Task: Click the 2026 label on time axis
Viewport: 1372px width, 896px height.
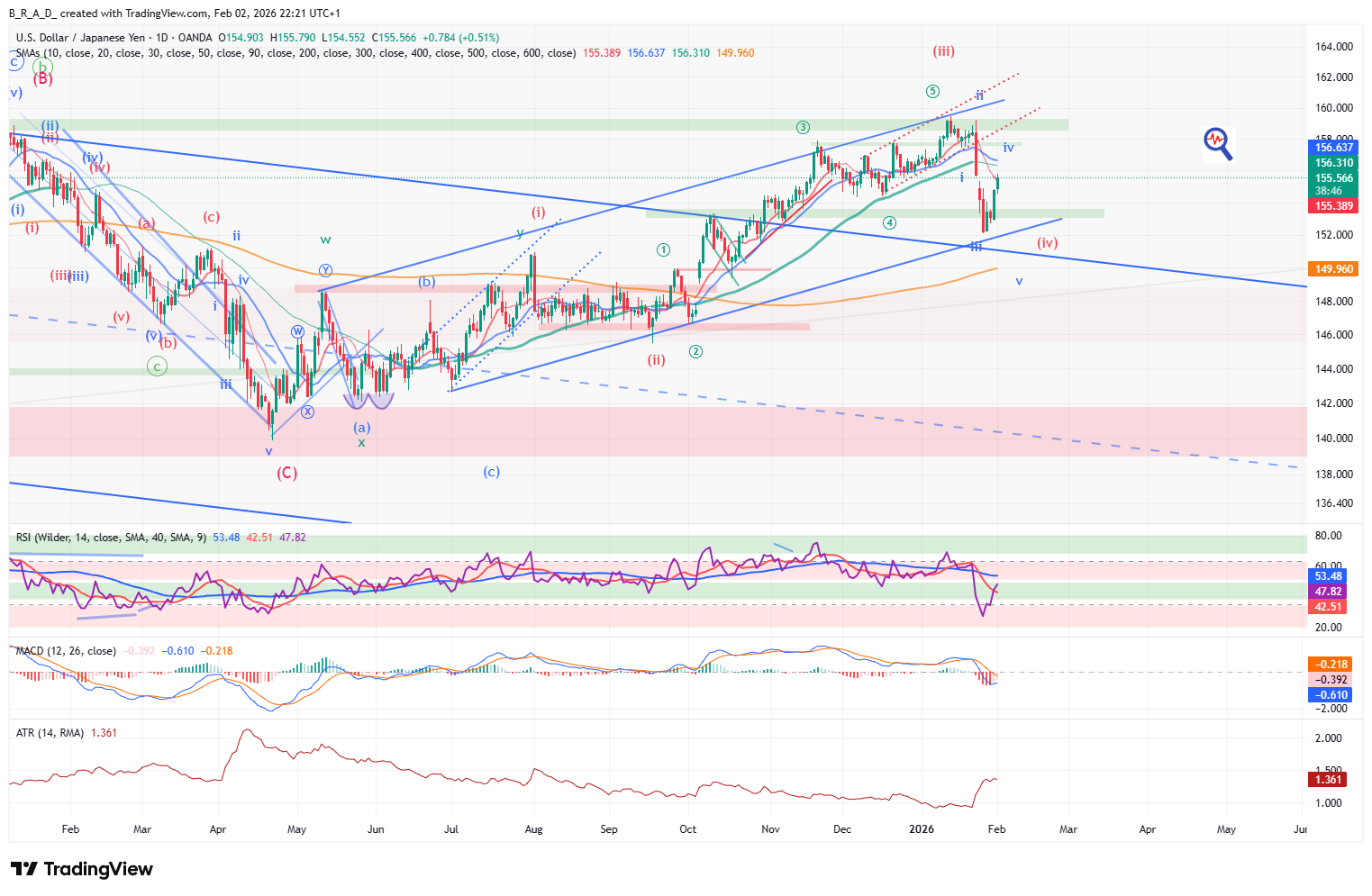Action: point(922,829)
